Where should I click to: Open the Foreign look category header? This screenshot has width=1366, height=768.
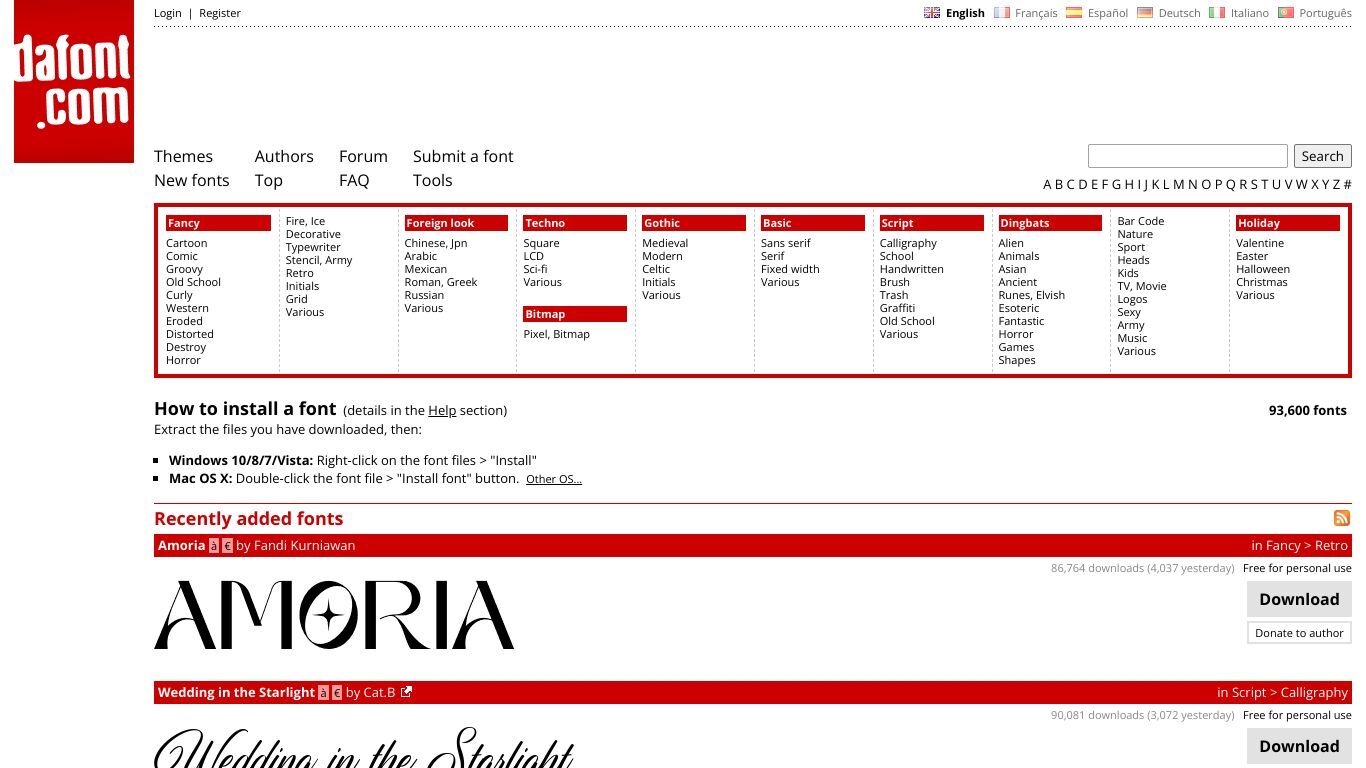click(x=456, y=223)
